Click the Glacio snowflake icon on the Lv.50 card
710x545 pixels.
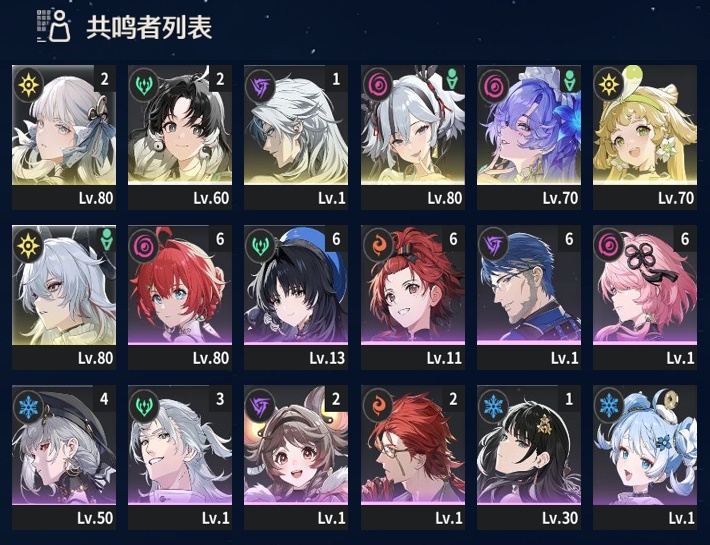coord(29,405)
